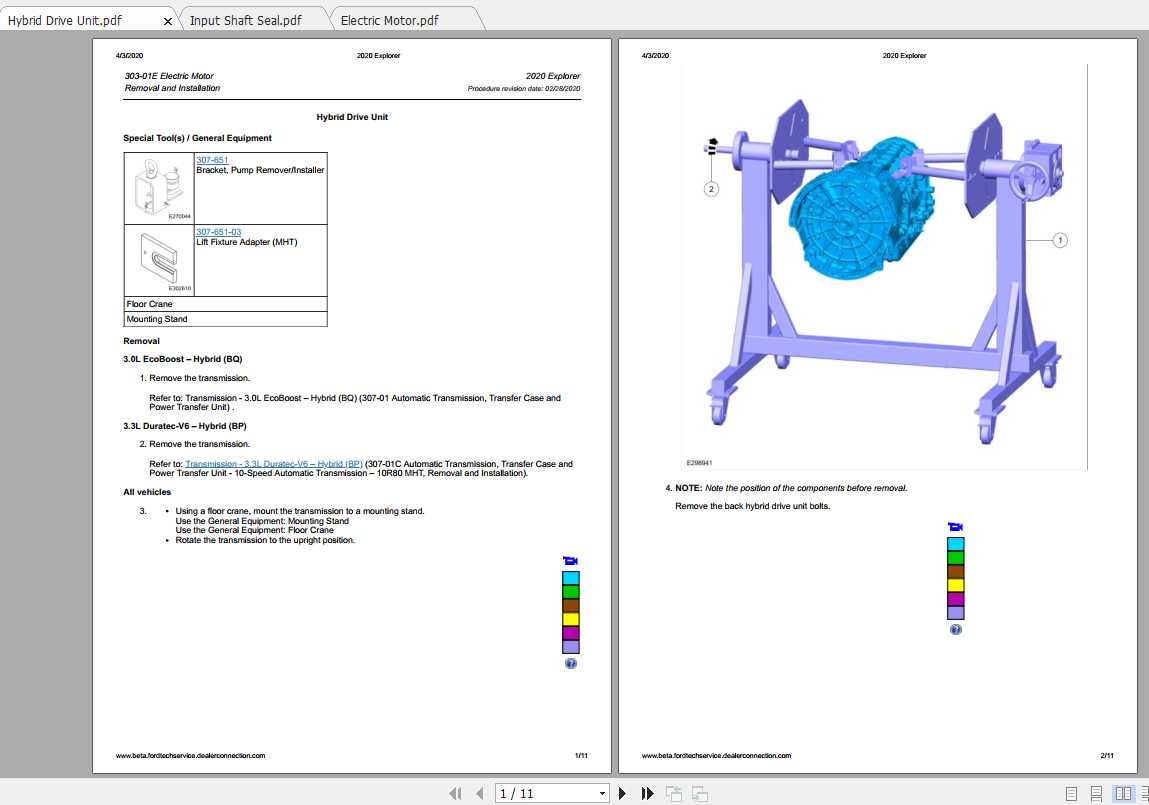Click the Lift Fixture Adapter tool image
Viewport: 1149px width, 805px height.
[159, 260]
